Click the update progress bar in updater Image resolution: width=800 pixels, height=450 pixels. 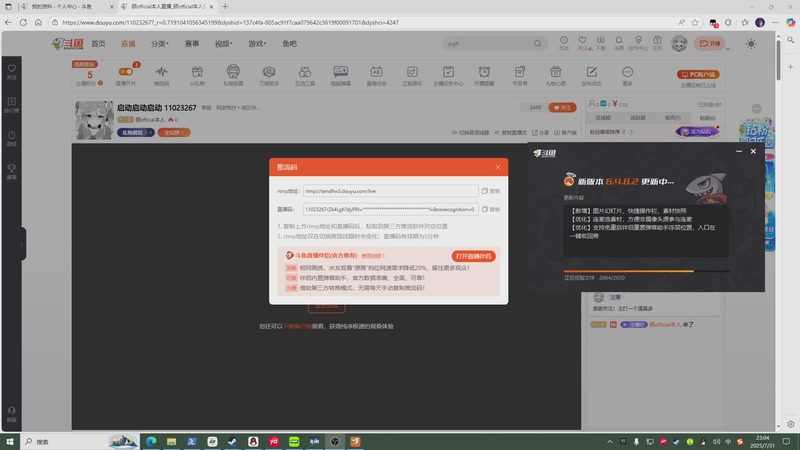pos(646,271)
